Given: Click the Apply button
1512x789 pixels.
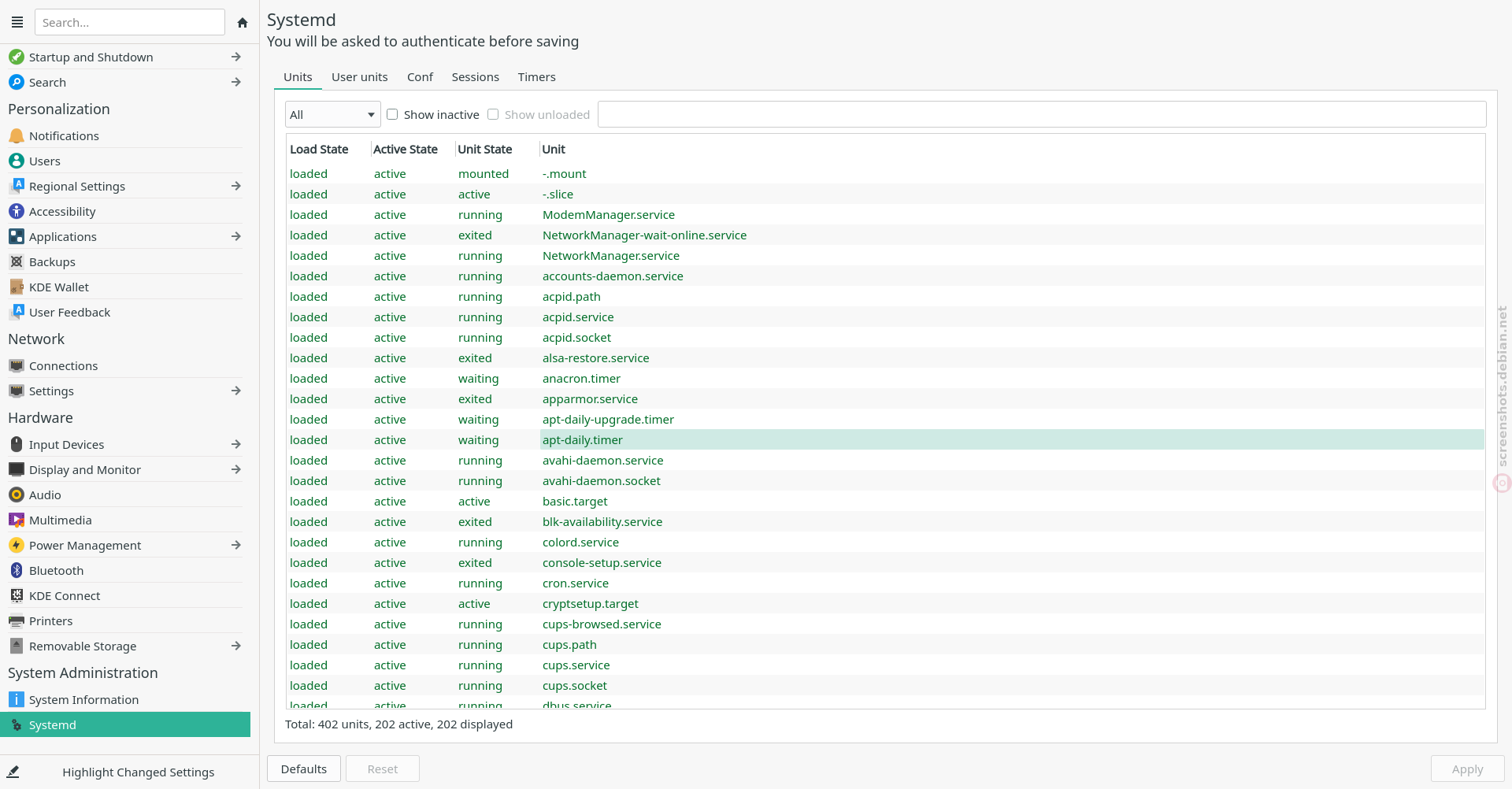Looking at the screenshot, I should [x=1467, y=769].
